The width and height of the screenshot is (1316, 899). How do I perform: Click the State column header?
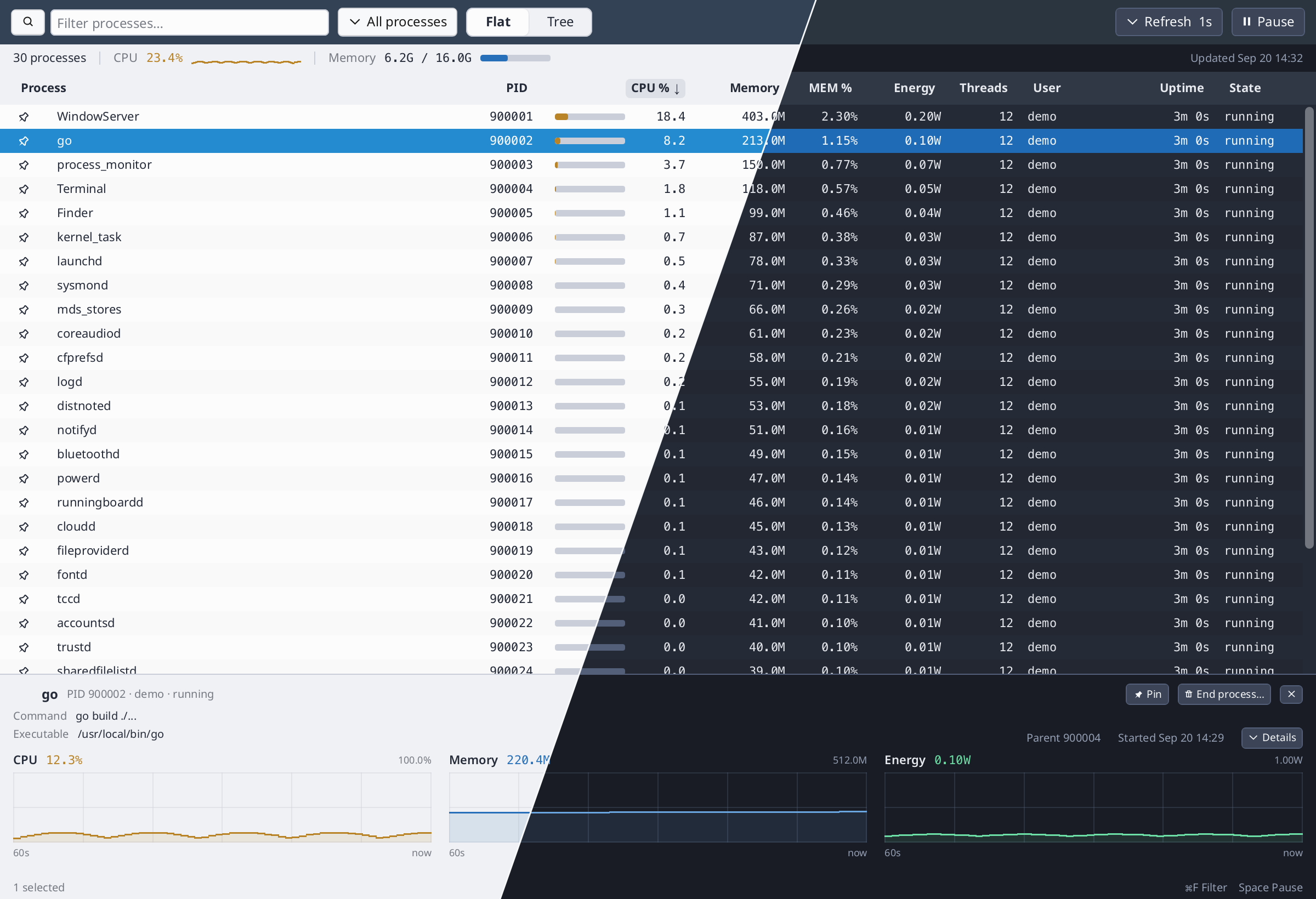pos(1245,88)
